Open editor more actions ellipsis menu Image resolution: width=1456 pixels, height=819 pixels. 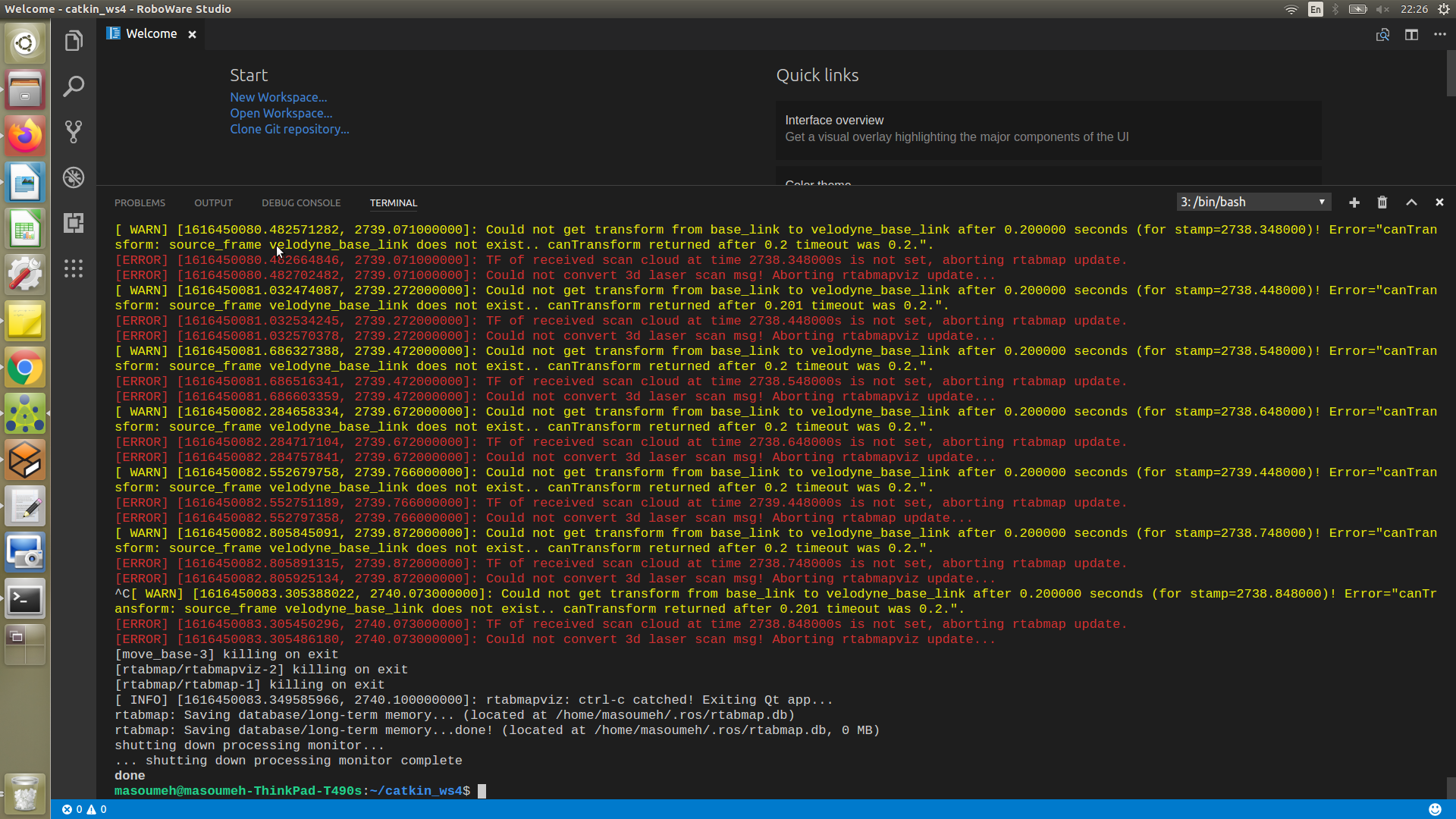pos(1440,35)
